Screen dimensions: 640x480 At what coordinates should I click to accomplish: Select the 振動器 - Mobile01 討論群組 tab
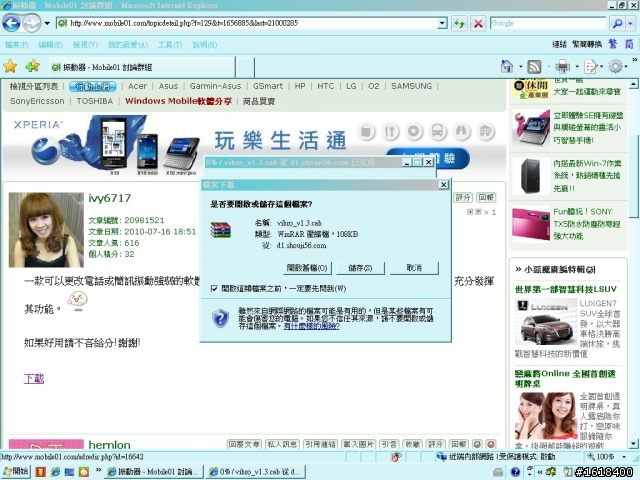point(142,67)
